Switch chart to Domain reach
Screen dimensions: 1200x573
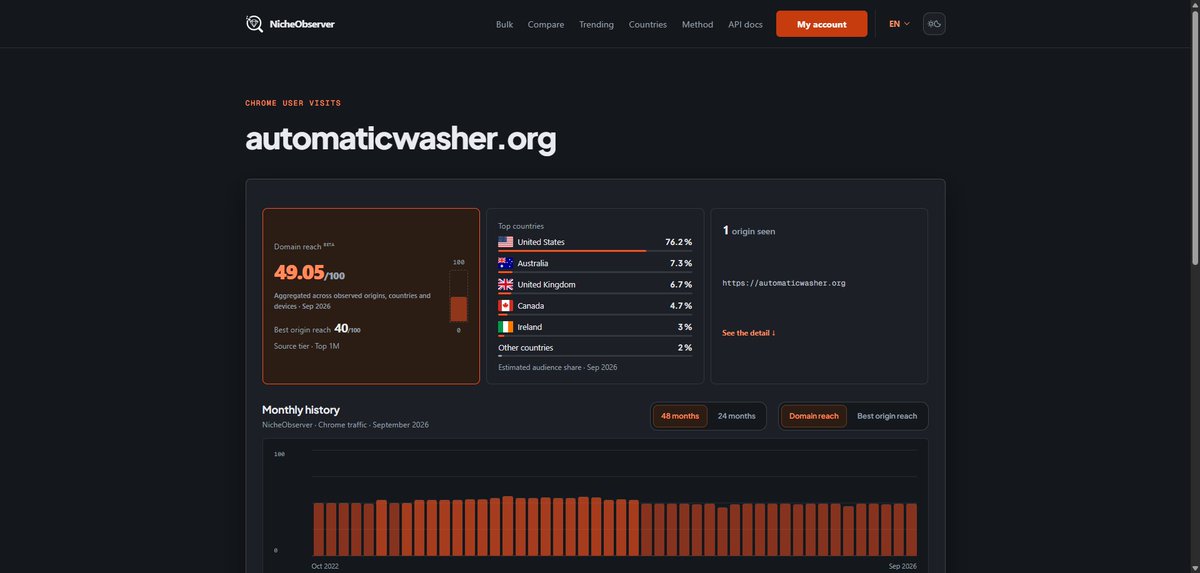tap(814, 416)
